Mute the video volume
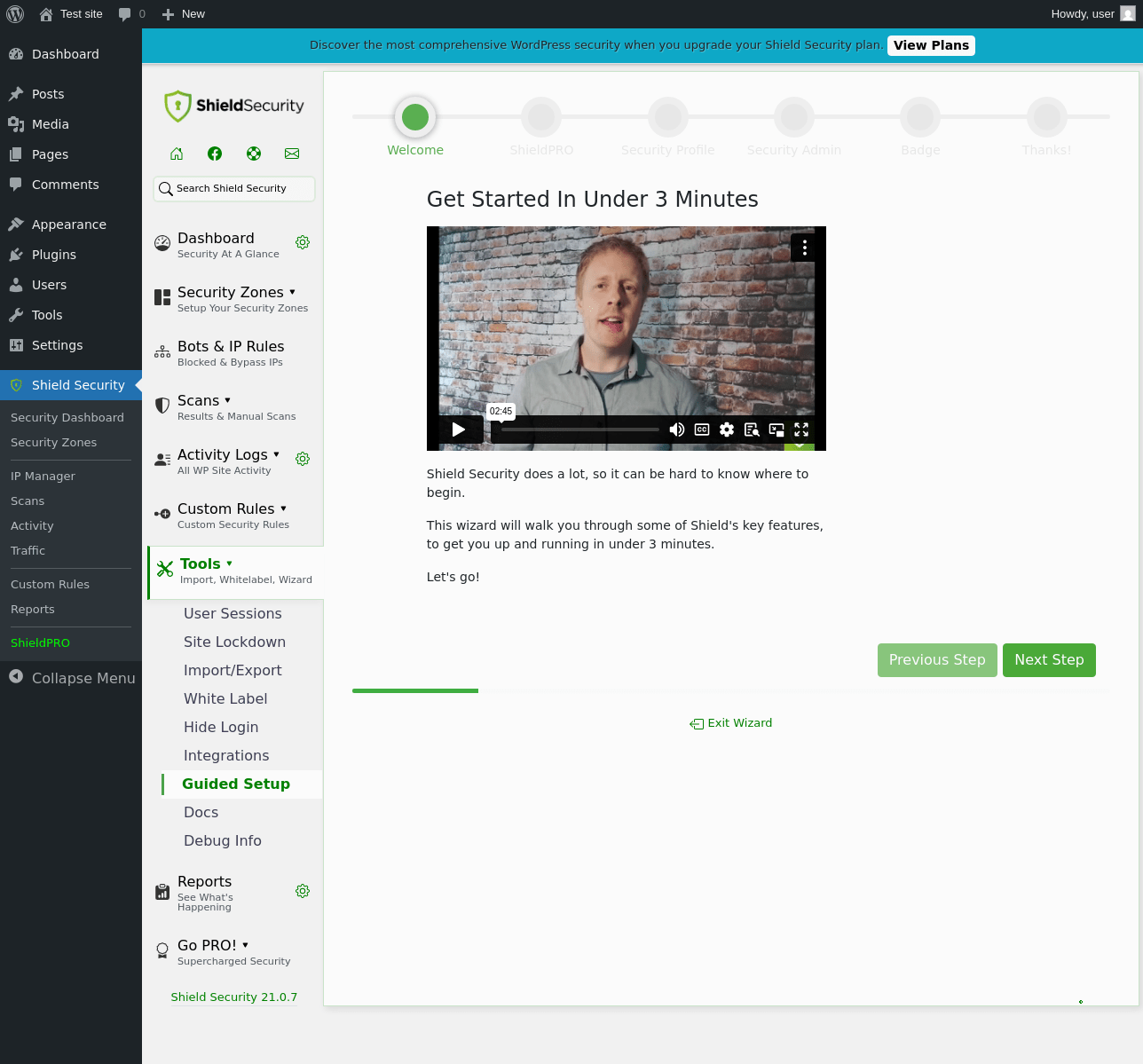The image size is (1143, 1064). (677, 430)
